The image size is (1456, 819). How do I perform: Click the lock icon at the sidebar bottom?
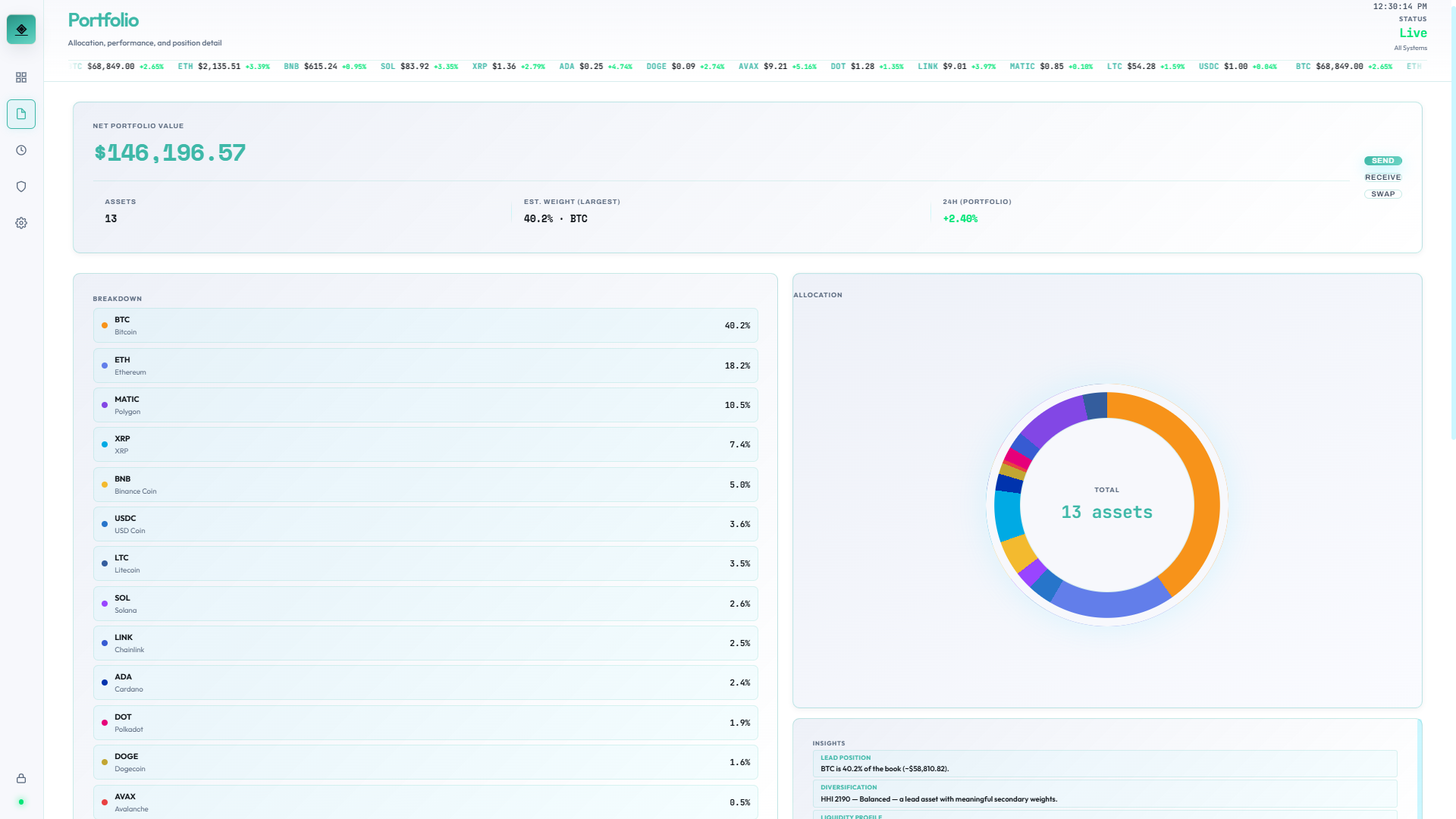(x=21, y=778)
